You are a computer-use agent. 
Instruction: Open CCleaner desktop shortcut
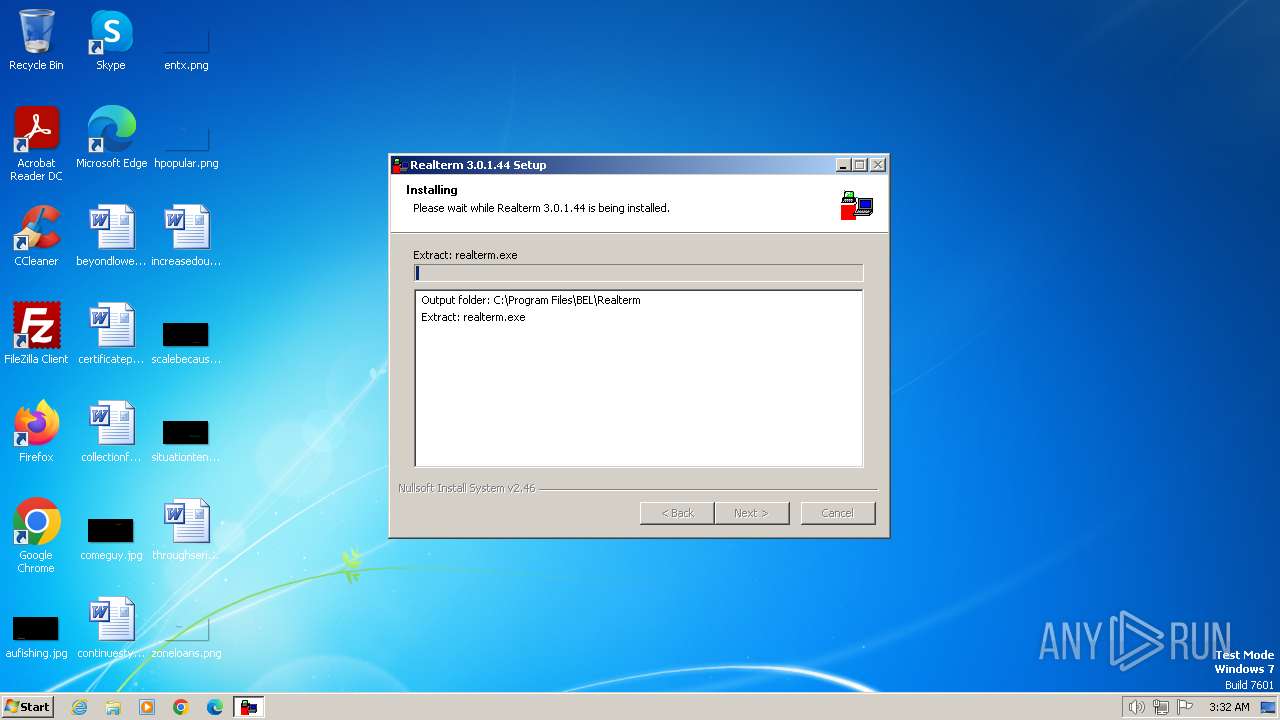click(x=36, y=236)
